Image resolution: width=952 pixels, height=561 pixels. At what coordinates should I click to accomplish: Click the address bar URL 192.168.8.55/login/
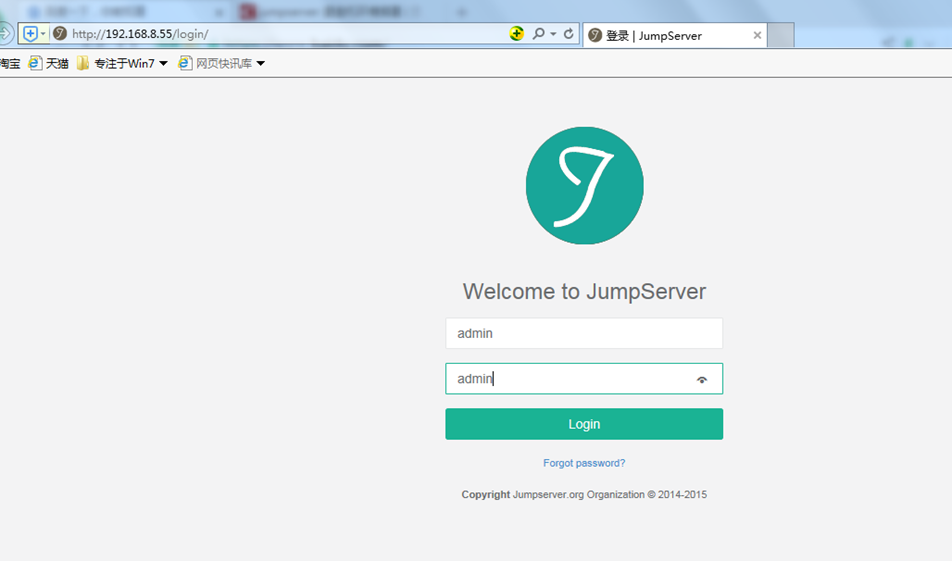pyautogui.click(x=140, y=34)
